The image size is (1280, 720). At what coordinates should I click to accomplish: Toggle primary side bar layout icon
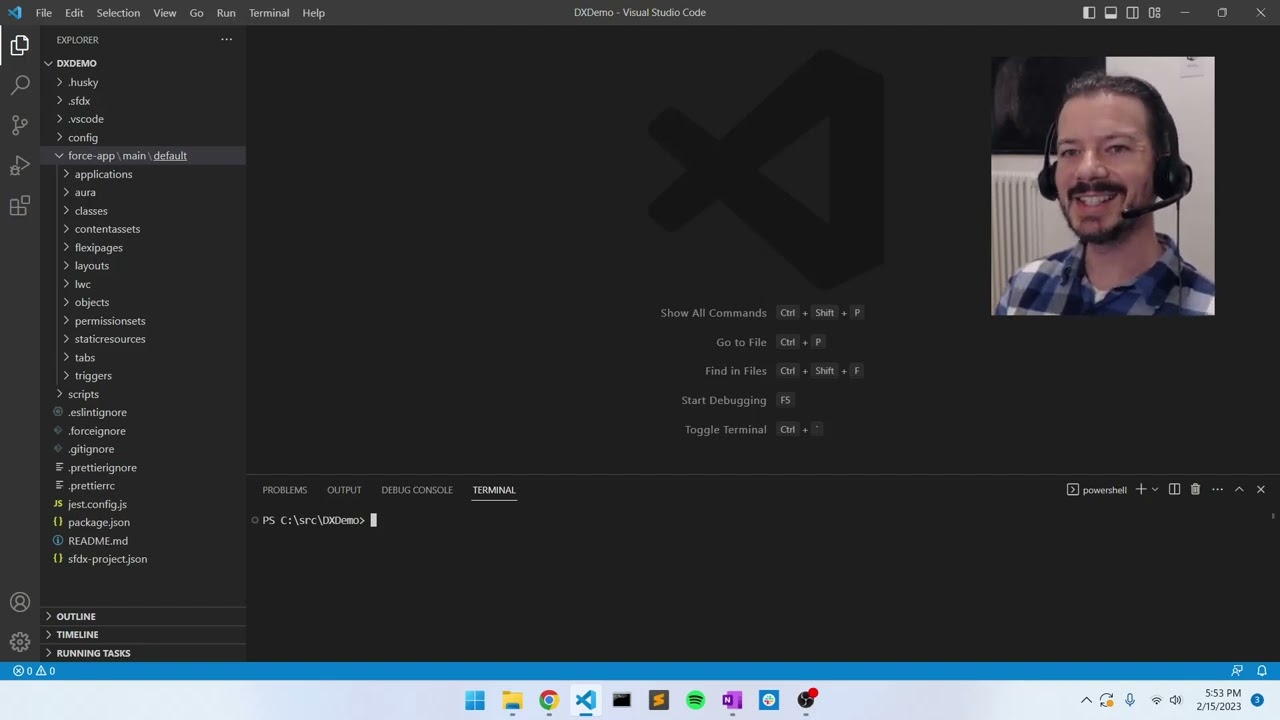point(1089,13)
